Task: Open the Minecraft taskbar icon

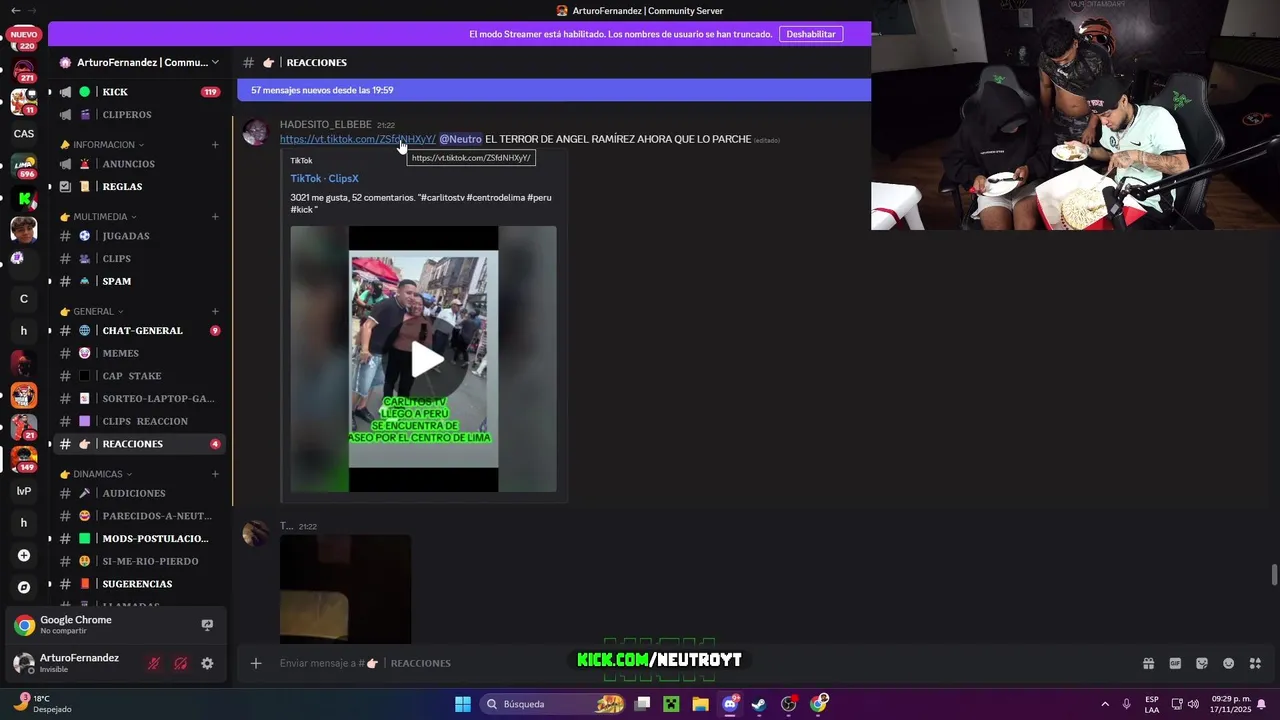Action: pos(671,704)
